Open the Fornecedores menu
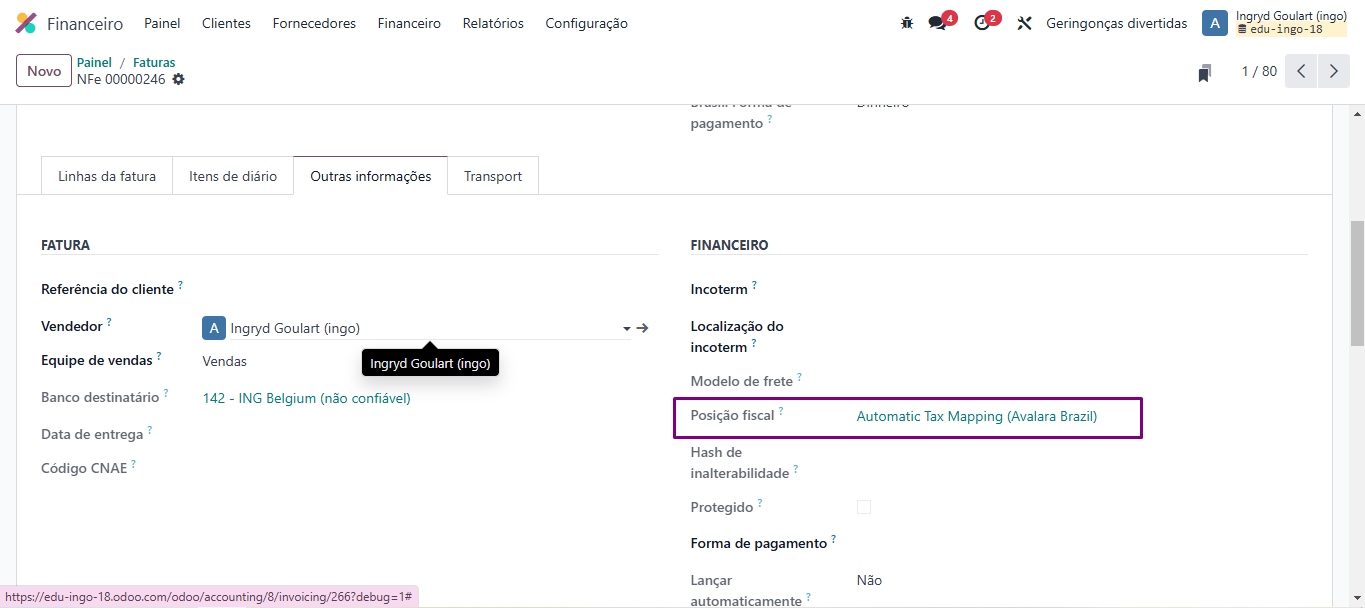The height and width of the screenshot is (608, 1365). point(314,23)
